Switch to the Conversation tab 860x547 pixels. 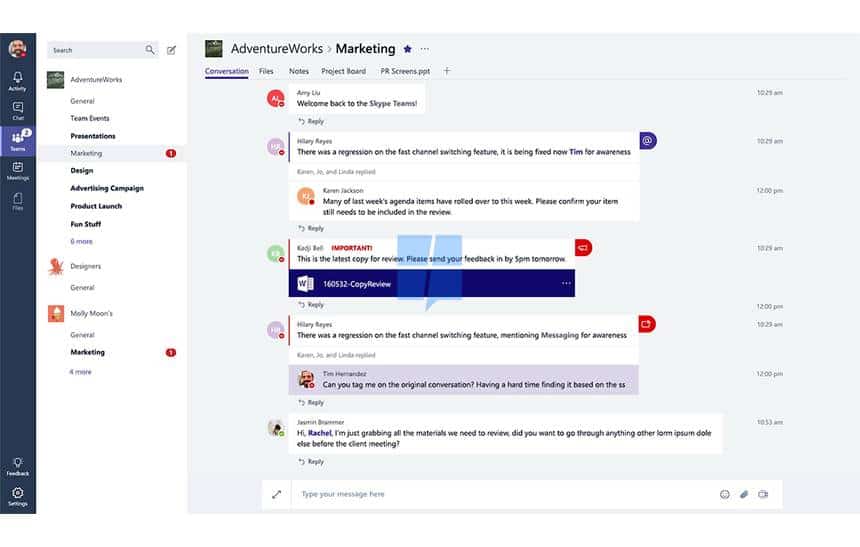tap(227, 71)
